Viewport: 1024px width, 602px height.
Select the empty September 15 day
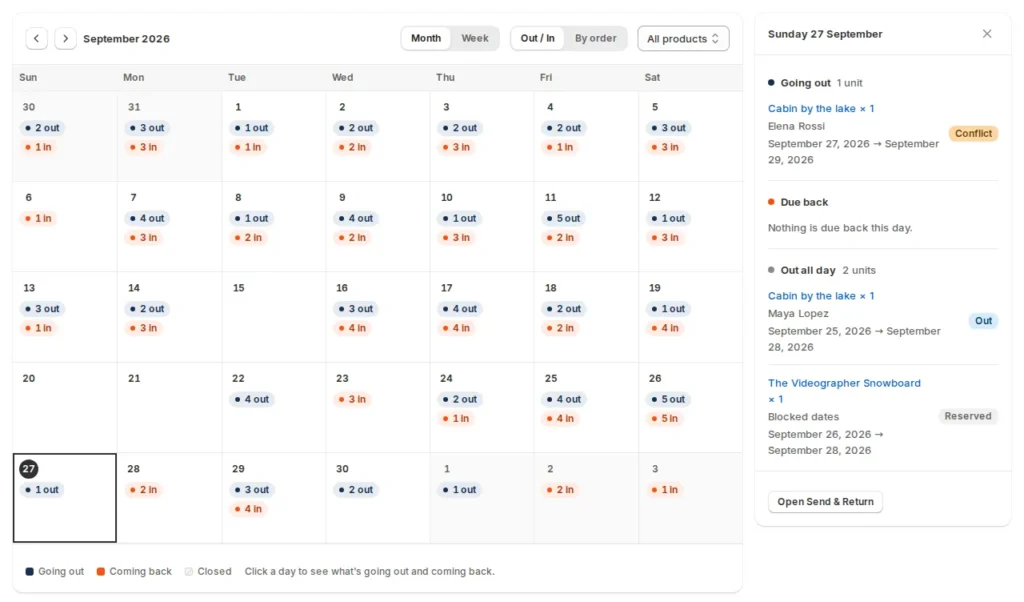274,317
